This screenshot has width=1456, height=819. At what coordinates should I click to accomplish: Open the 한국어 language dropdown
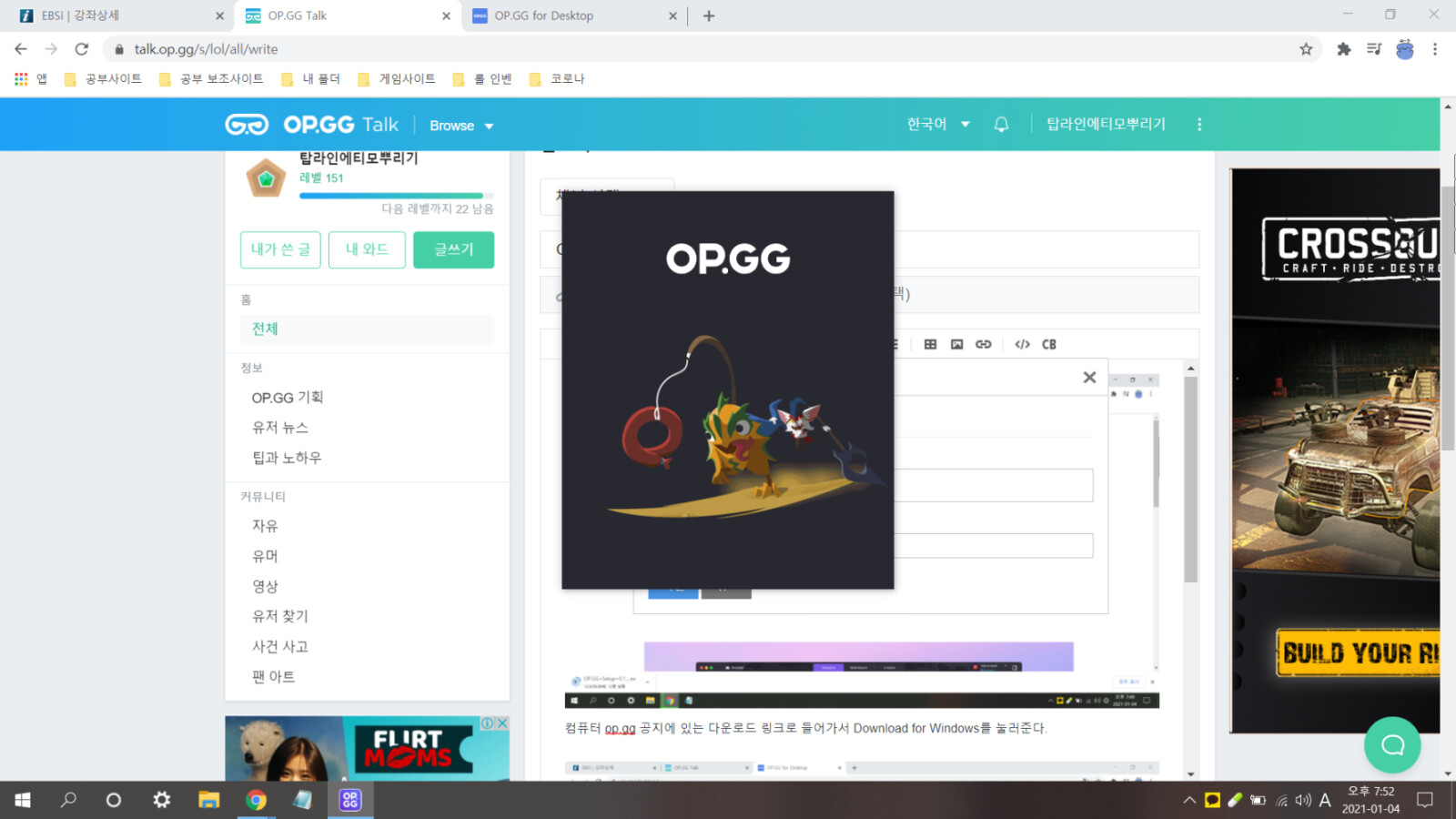[936, 124]
